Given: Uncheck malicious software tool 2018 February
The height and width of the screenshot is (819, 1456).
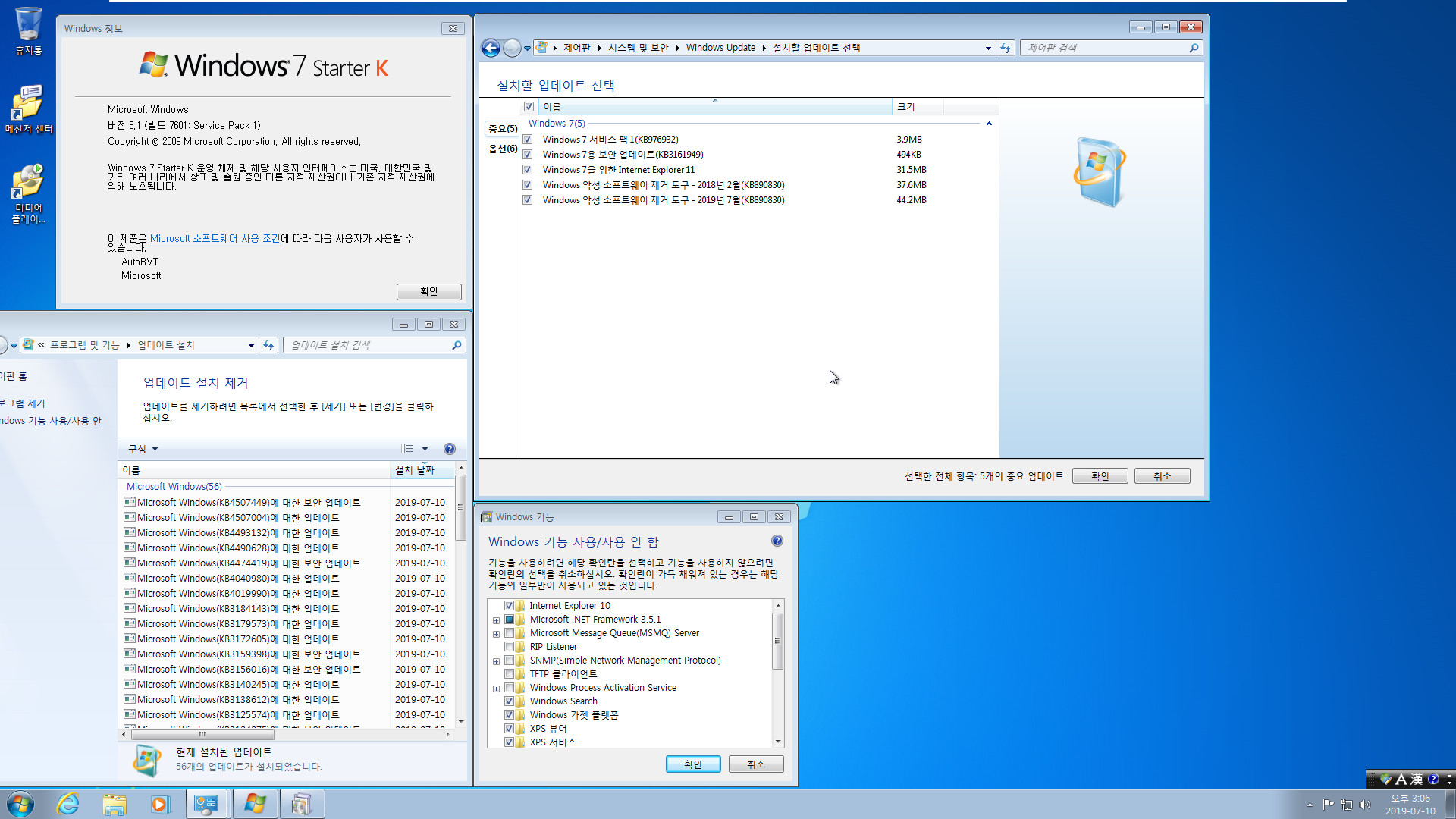Looking at the screenshot, I should [x=527, y=185].
